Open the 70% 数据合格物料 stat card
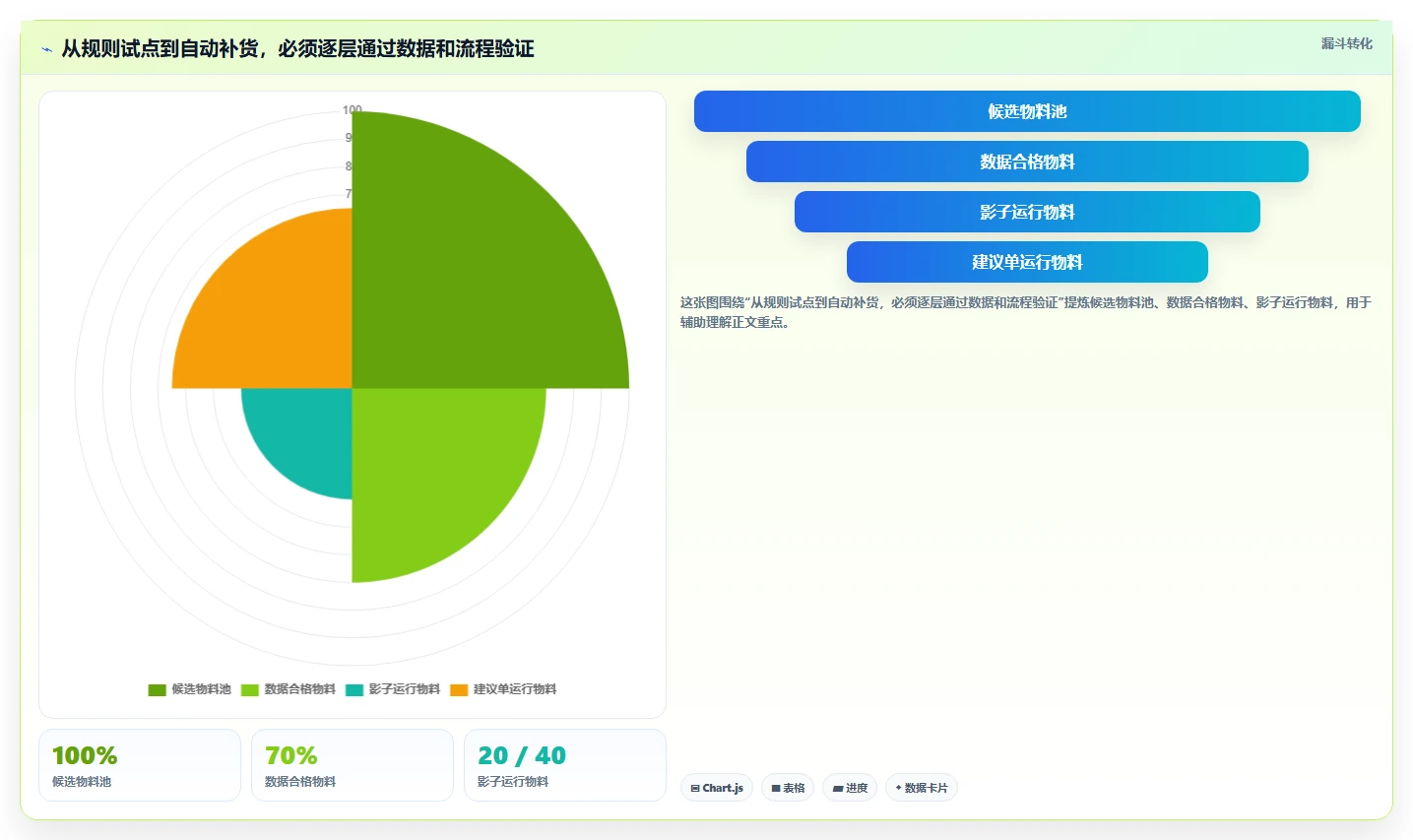 353,765
